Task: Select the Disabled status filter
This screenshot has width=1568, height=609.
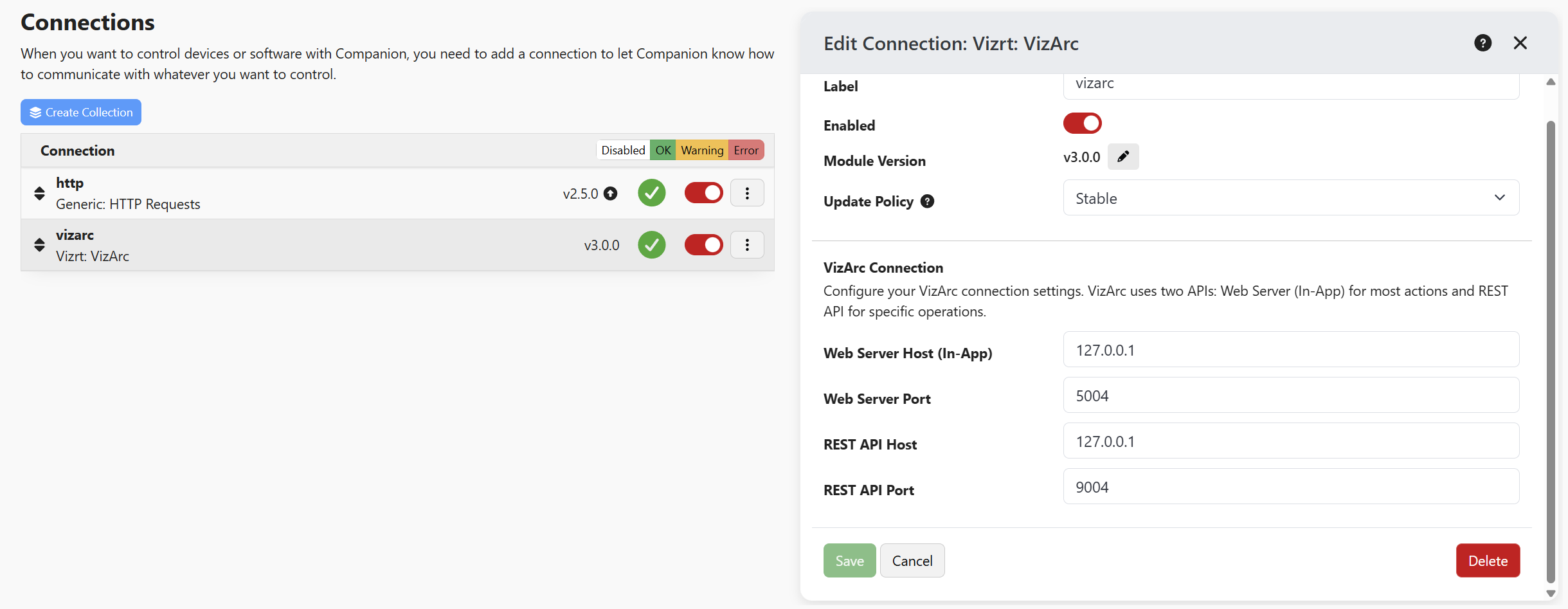Action: point(622,150)
